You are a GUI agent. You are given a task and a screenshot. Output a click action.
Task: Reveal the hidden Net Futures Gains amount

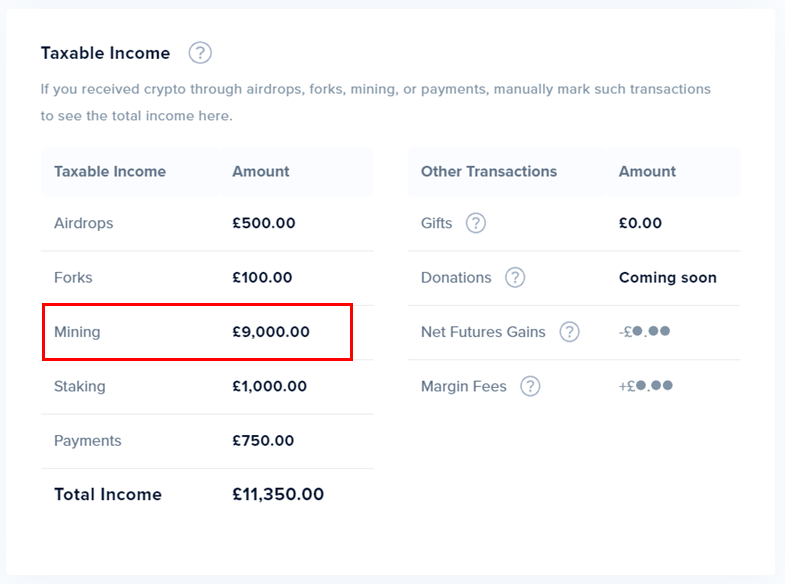tap(644, 332)
